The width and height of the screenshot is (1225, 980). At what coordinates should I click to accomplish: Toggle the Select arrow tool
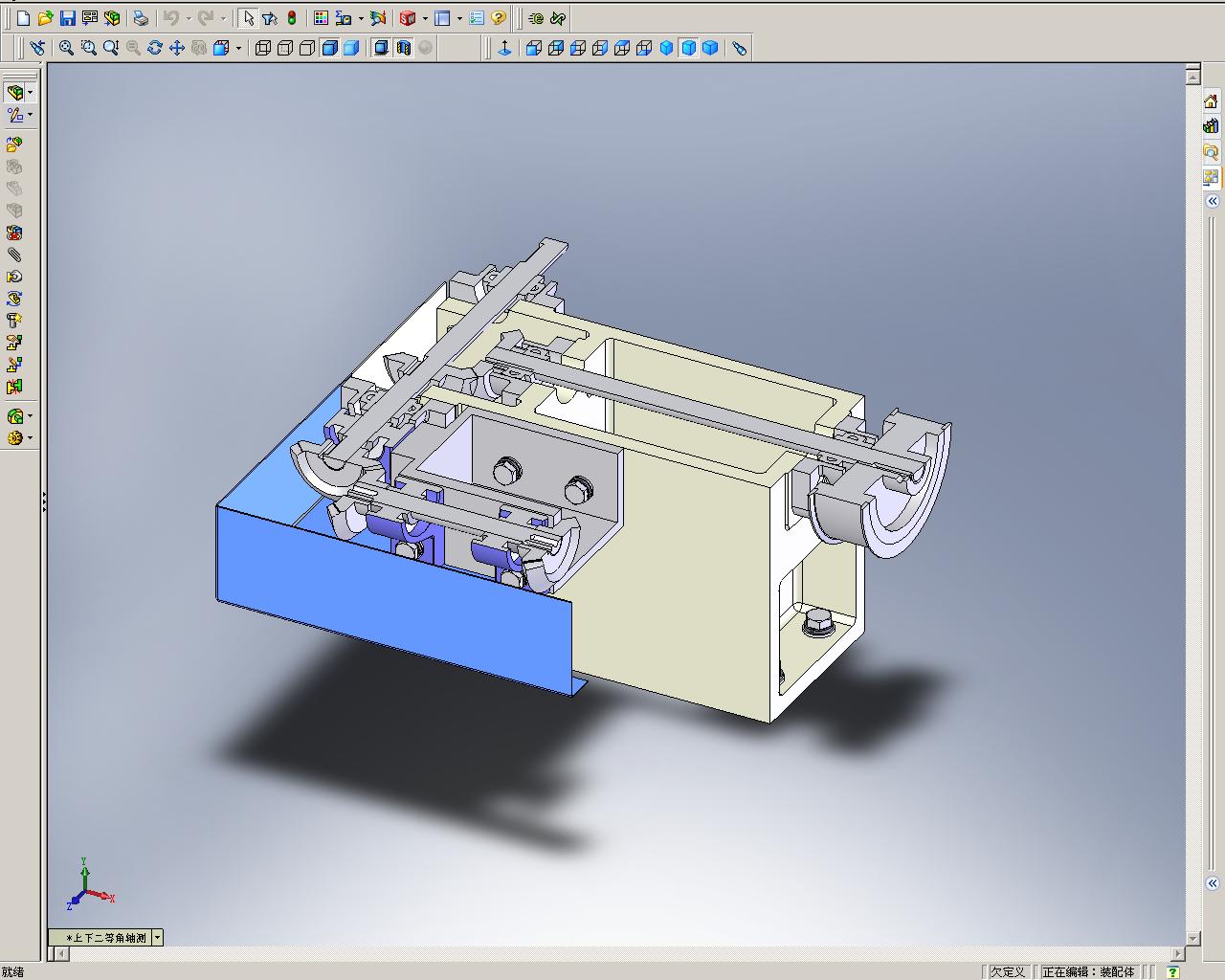[x=248, y=18]
